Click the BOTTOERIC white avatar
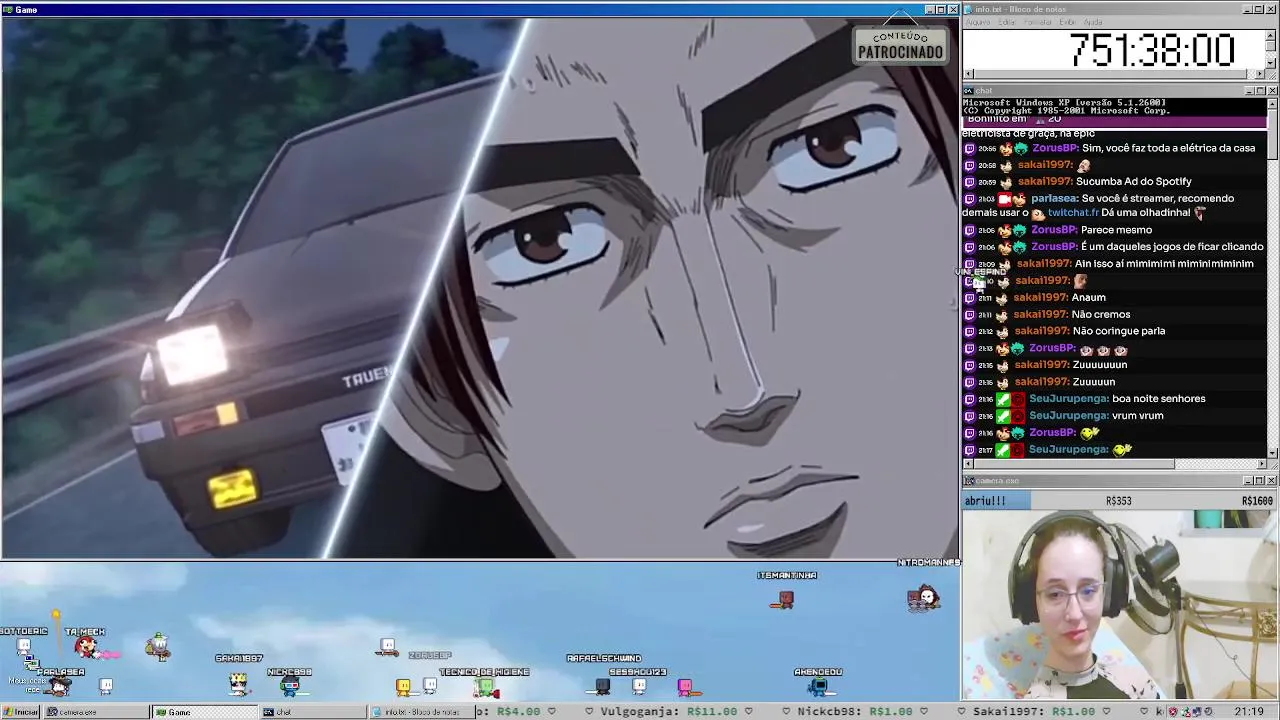 pos(24,646)
